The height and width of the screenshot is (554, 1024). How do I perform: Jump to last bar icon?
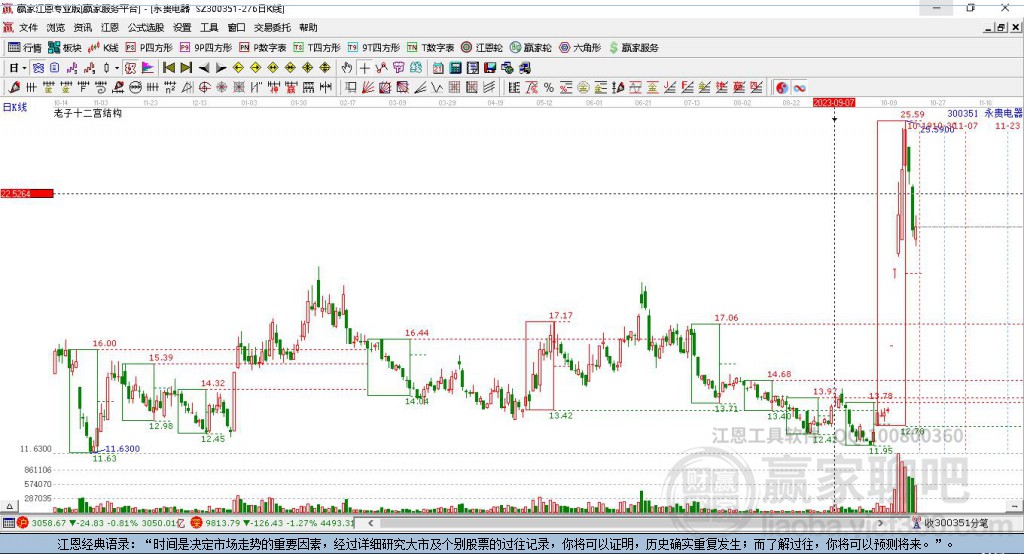[x=186, y=68]
